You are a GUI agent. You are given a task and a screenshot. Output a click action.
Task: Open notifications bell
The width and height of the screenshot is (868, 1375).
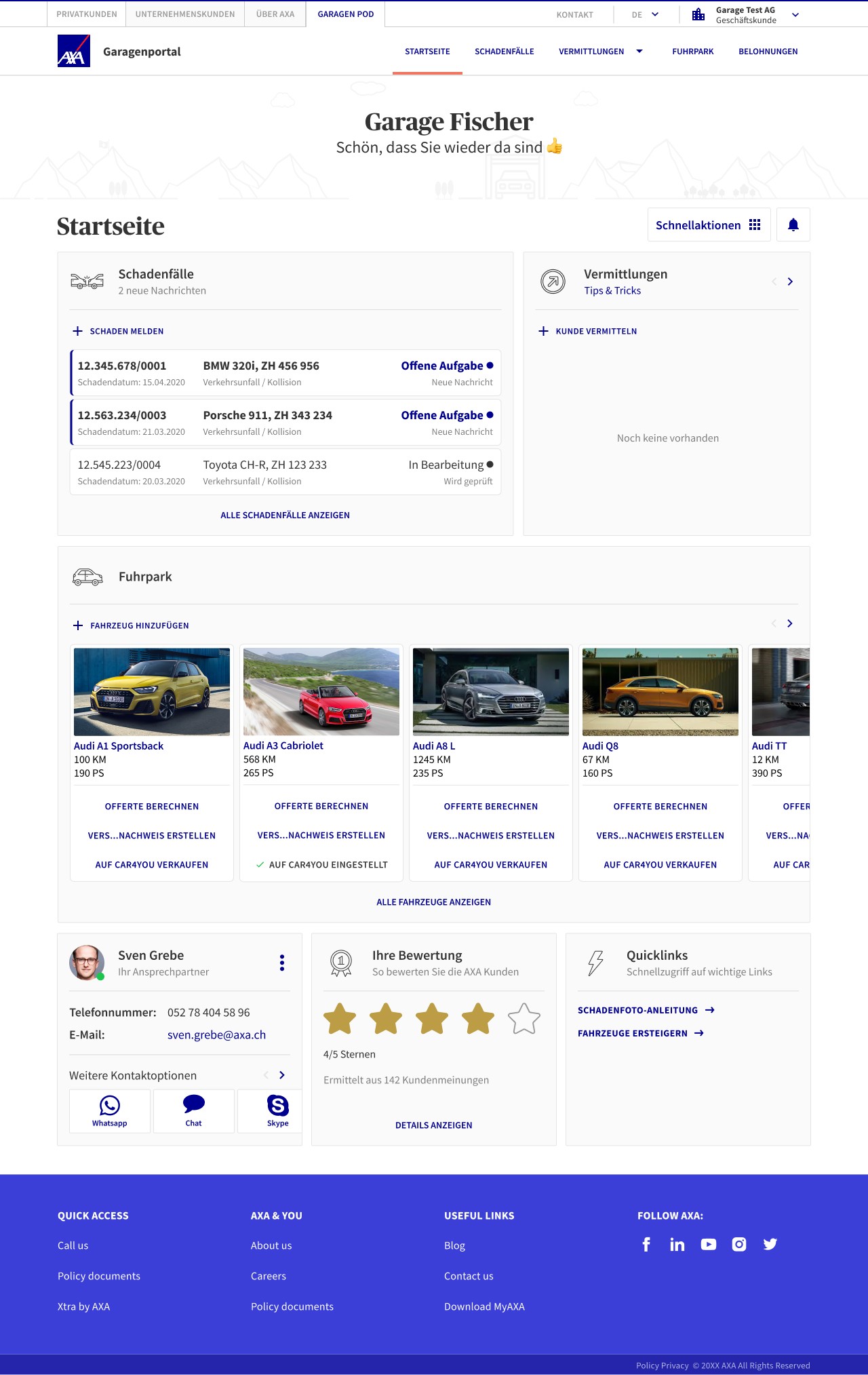tap(793, 225)
